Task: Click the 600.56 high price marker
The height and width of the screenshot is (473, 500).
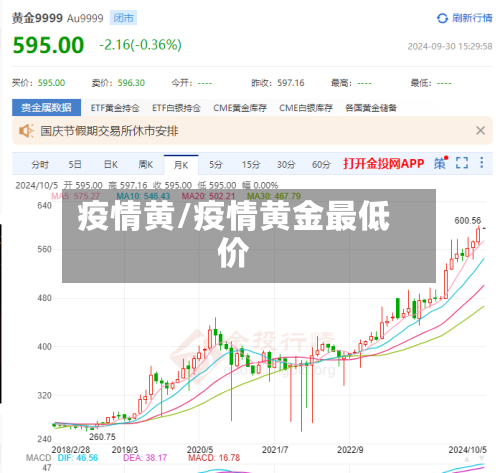Action: [468, 221]
